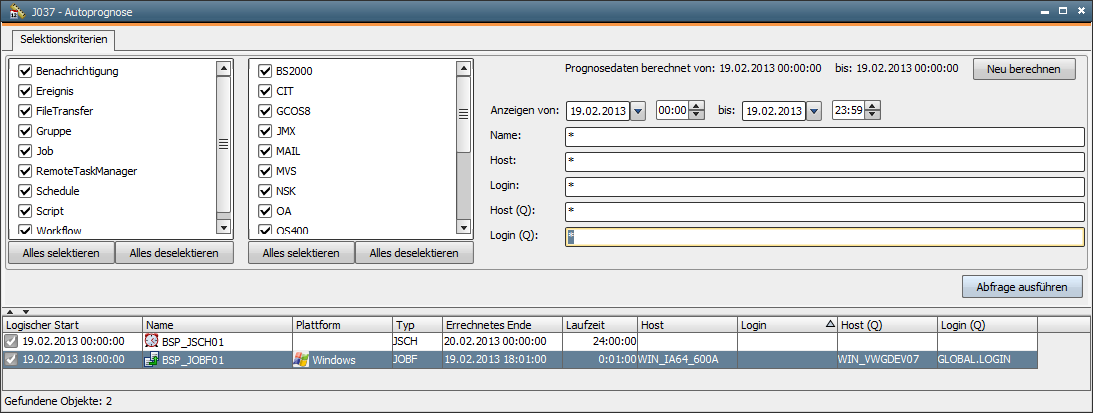Select the Selektionskriterien tab
This screenshot has width=1093, height=413.
(63, 41)
